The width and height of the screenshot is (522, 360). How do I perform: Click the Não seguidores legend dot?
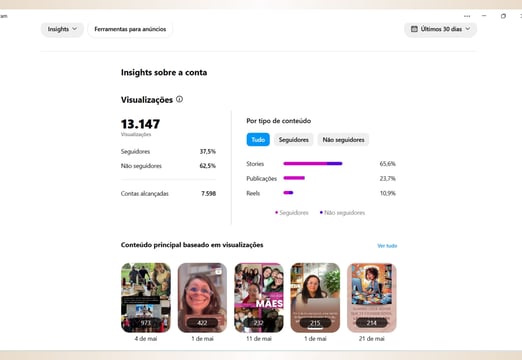click(321, 212)
